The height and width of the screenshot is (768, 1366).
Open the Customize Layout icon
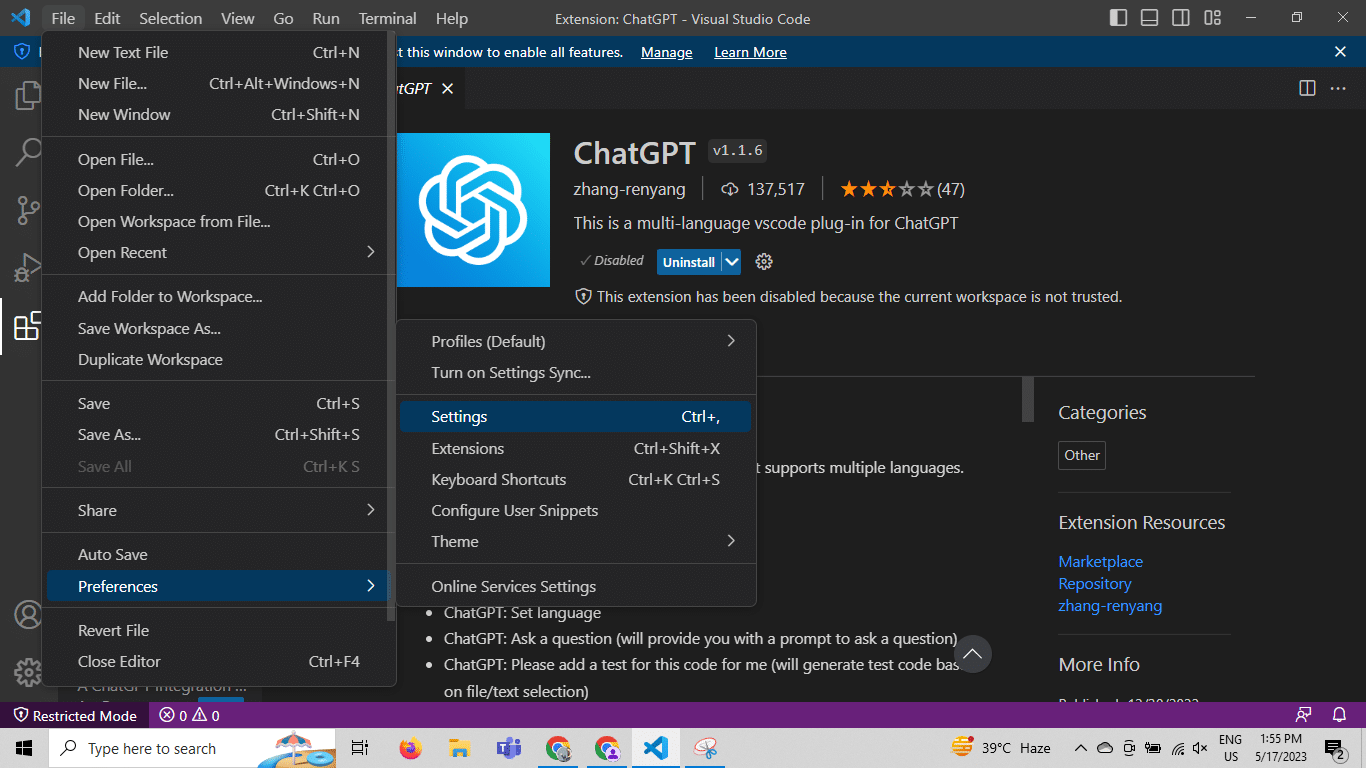coord(1213,18)
